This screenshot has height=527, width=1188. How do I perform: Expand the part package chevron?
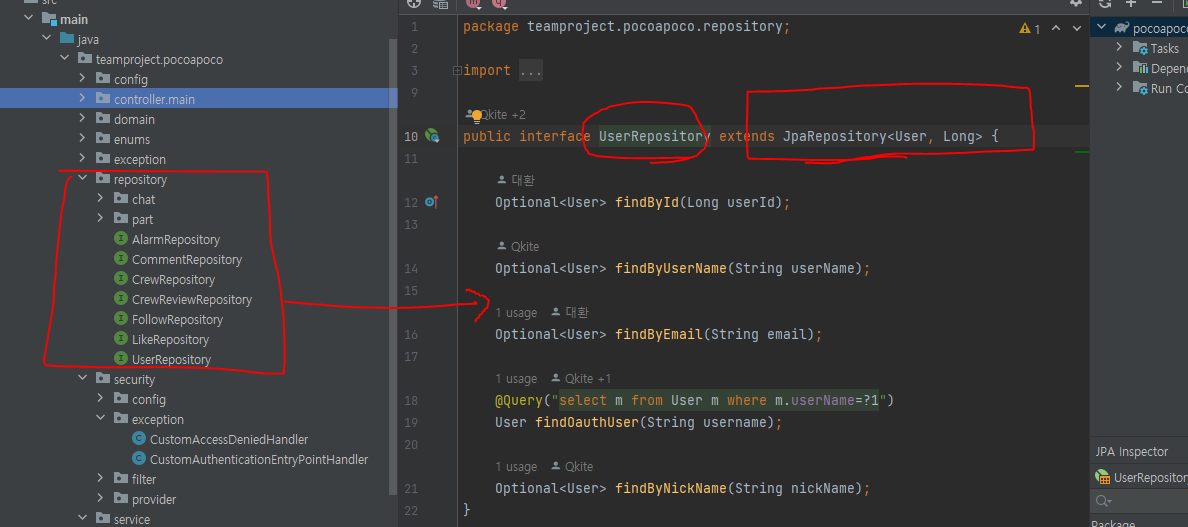[100, 220]
